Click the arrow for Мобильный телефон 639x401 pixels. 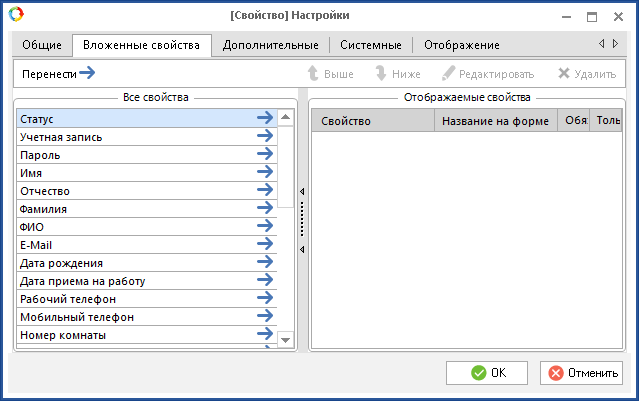265,315
